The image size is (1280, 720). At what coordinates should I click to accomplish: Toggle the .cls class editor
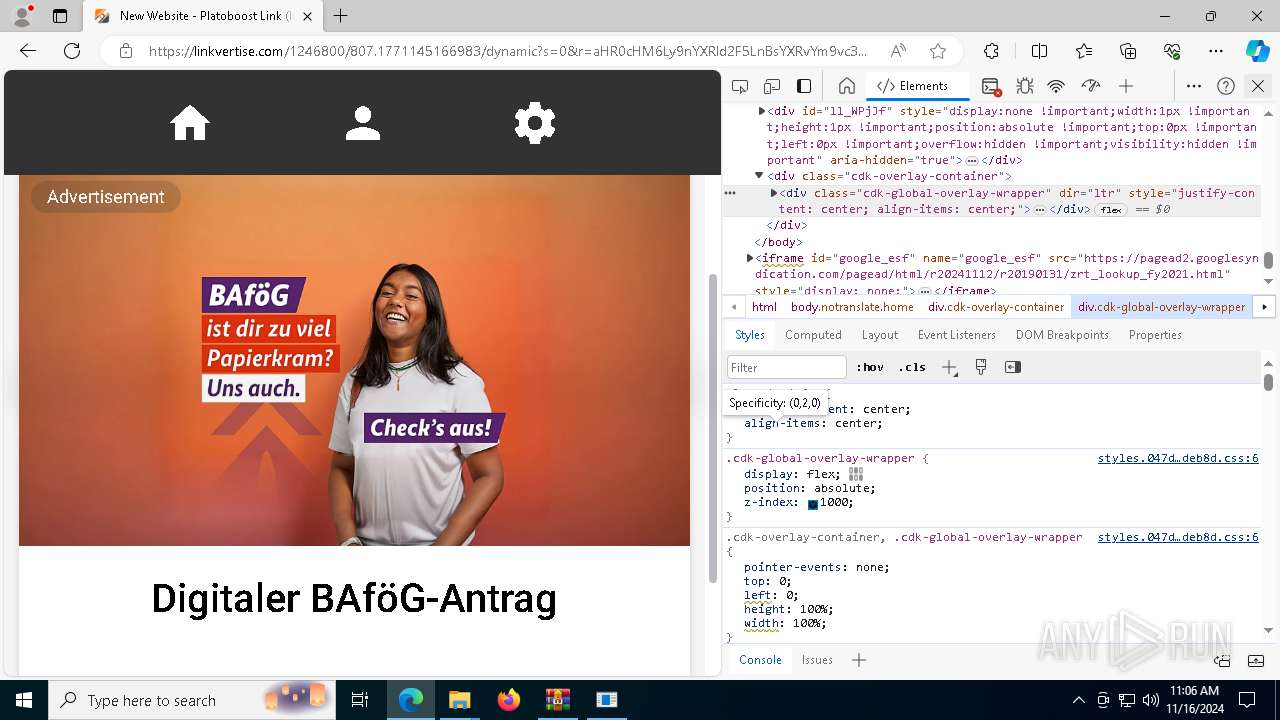coord(911,367)
